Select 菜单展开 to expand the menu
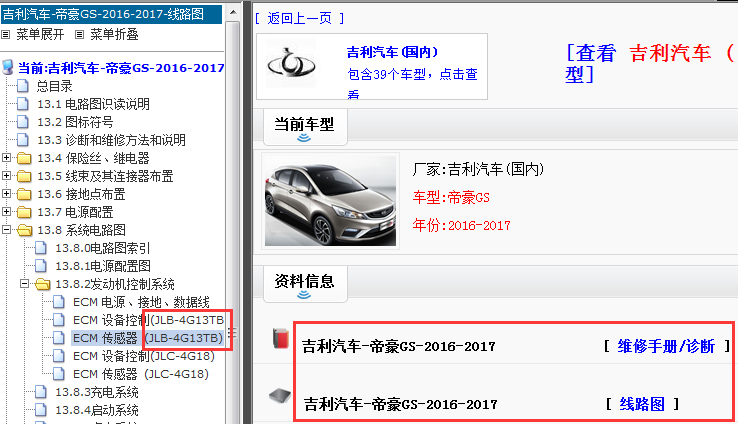 click(40, 34)
